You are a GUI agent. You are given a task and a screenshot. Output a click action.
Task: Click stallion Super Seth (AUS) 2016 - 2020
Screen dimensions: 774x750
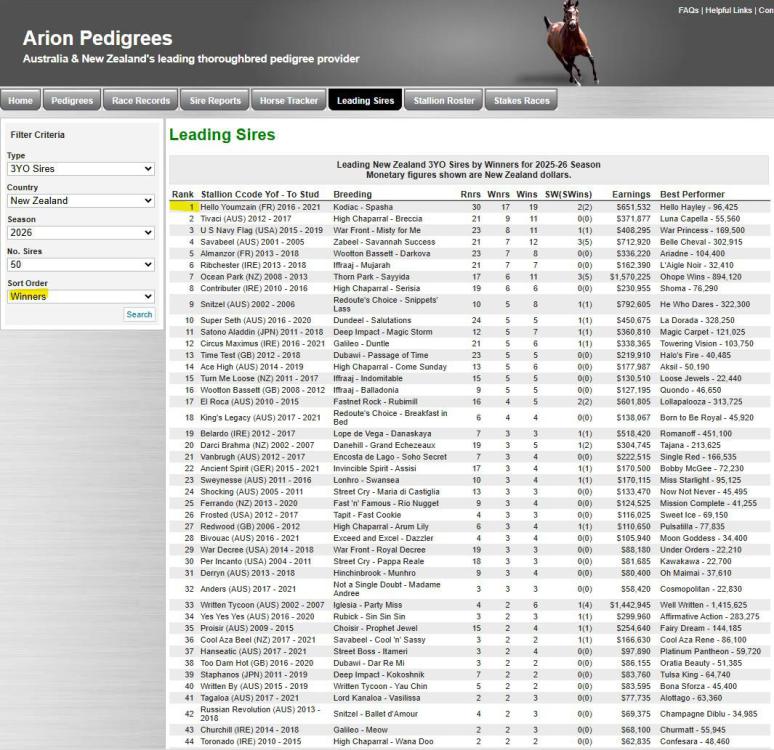click(256, 320)
